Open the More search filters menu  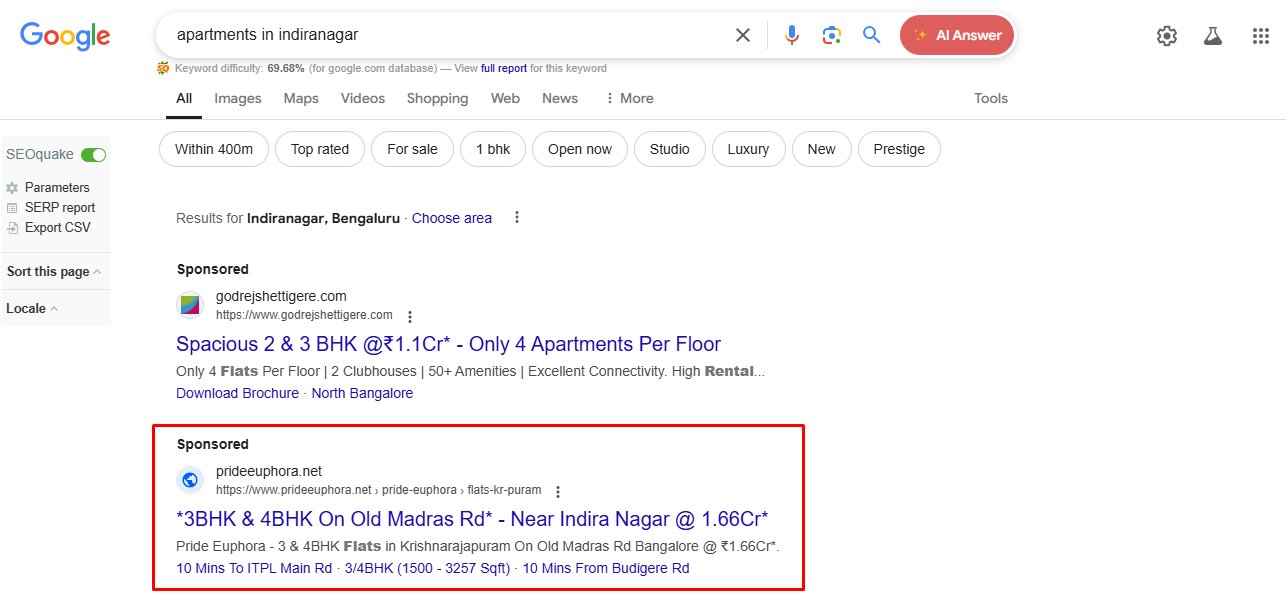[629, 98]
